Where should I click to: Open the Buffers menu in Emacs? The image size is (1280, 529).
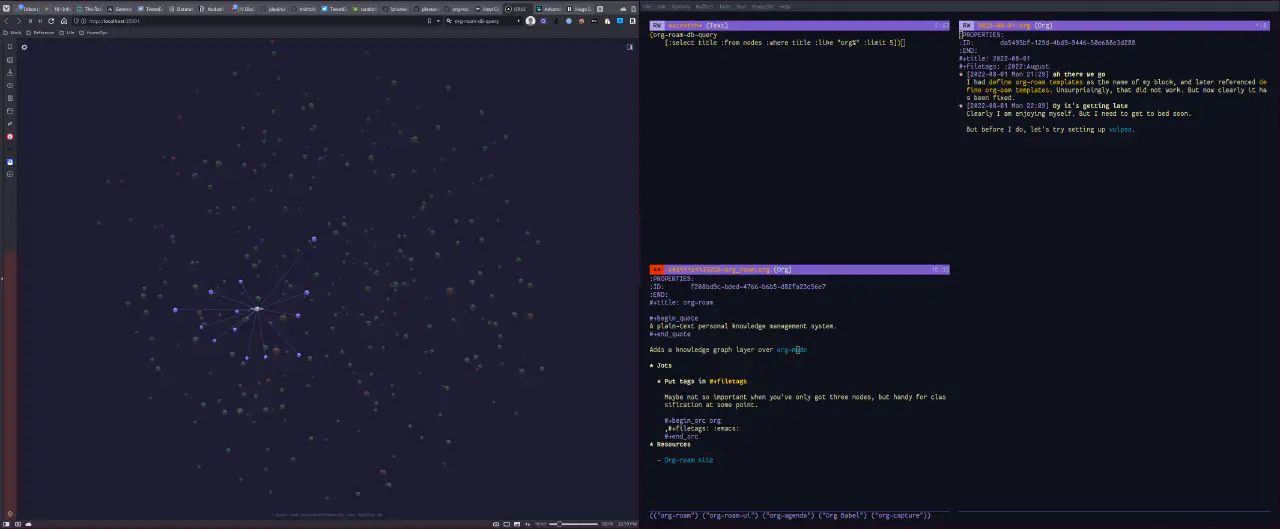tap(704, 6)
